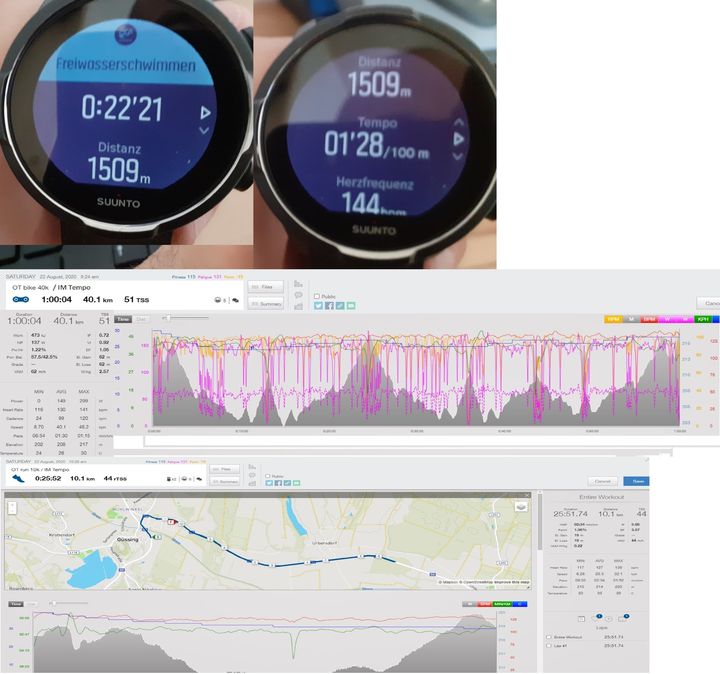Tap the down chevron on left watch screen

pyautogui.click(x=204, y=131)
